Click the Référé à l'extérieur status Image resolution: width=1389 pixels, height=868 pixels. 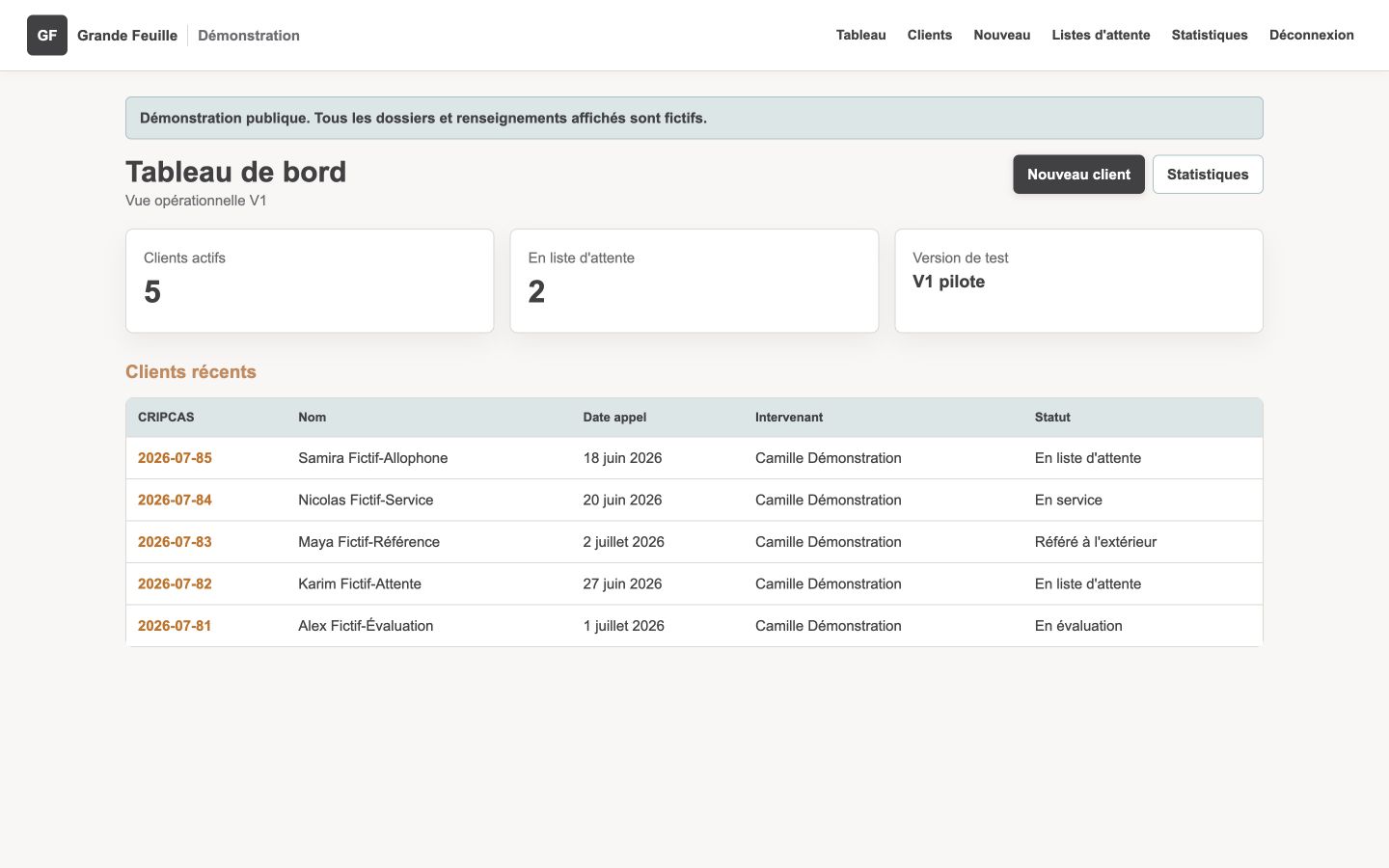1096,542
